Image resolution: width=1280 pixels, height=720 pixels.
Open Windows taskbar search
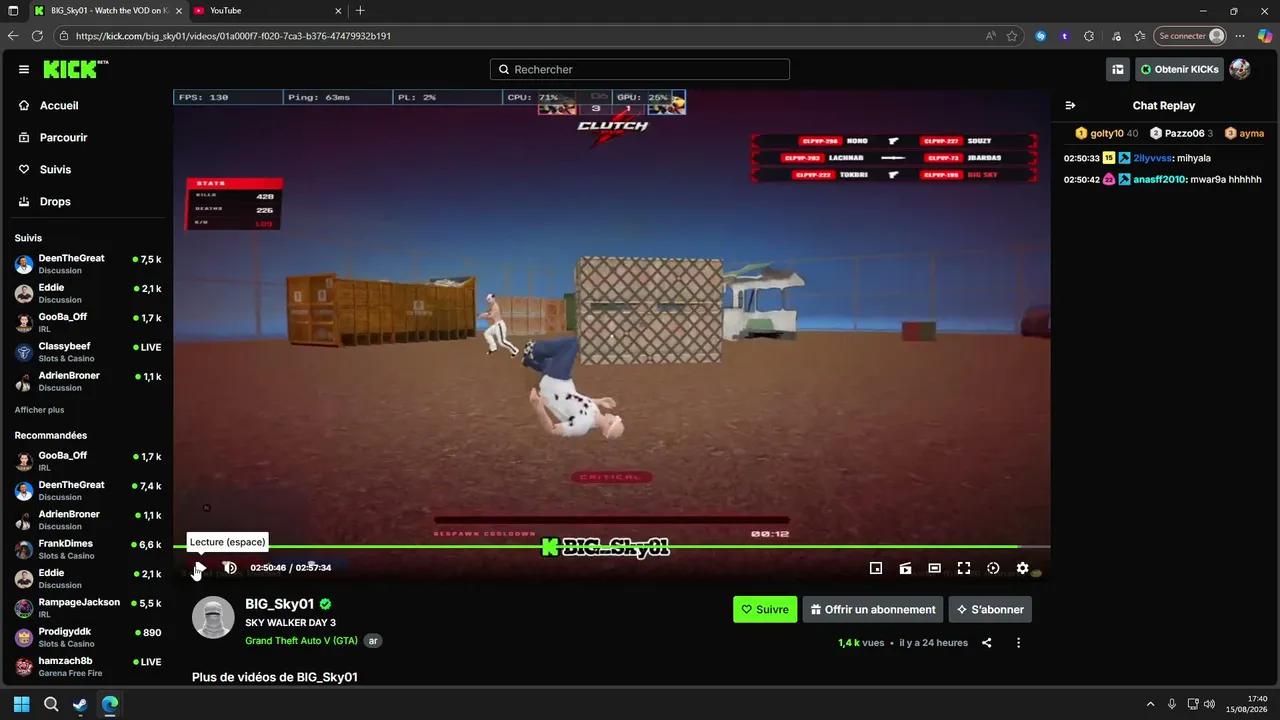click(x=51, y=704)
